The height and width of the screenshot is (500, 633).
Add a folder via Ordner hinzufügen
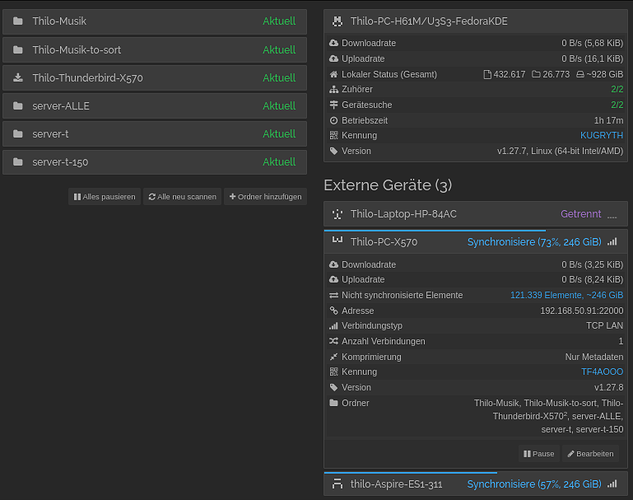(x=265, y=197)
